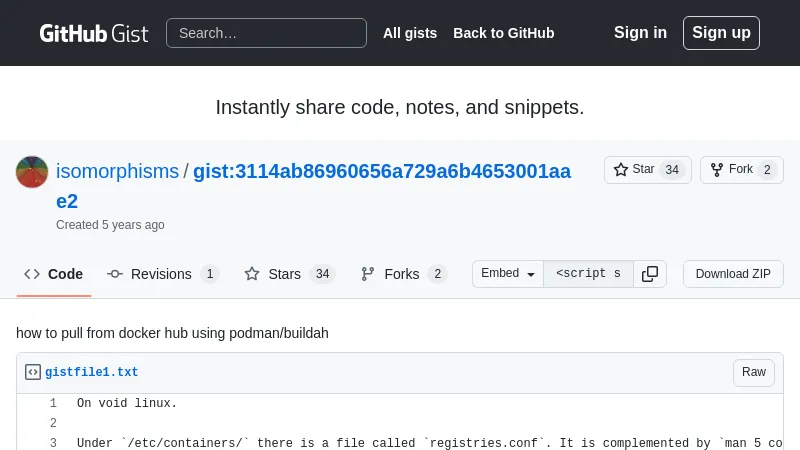This screenshot has width=800, height=450.
Task: Open the star count of 34
Action: click(x=672, y=170)
